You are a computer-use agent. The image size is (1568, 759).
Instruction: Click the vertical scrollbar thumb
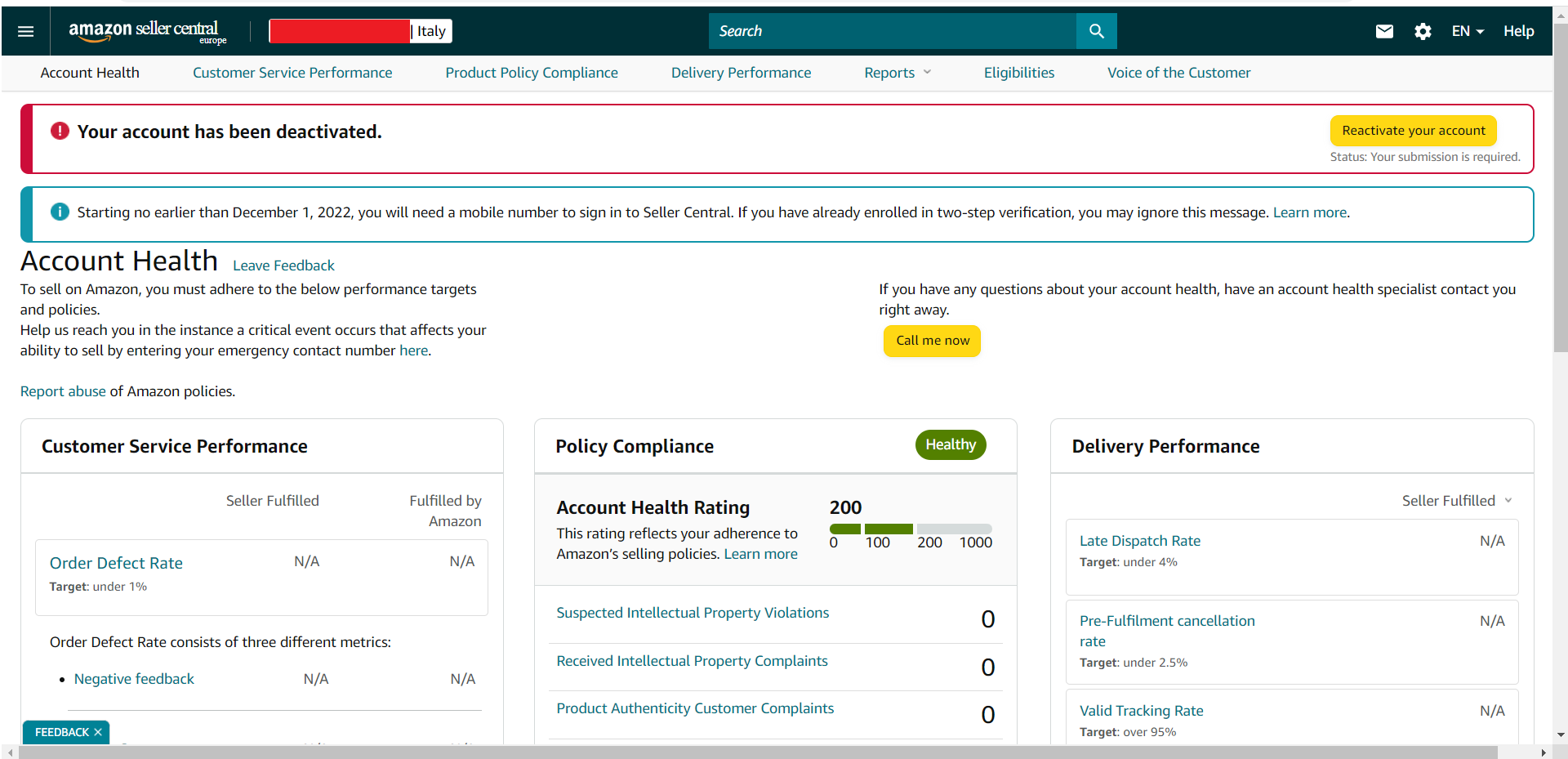tap(1560, 188)
